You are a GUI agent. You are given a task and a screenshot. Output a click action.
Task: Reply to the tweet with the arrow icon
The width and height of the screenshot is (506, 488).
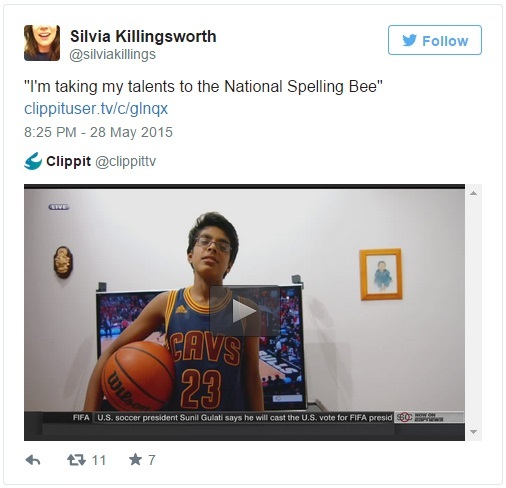point(33,460)
